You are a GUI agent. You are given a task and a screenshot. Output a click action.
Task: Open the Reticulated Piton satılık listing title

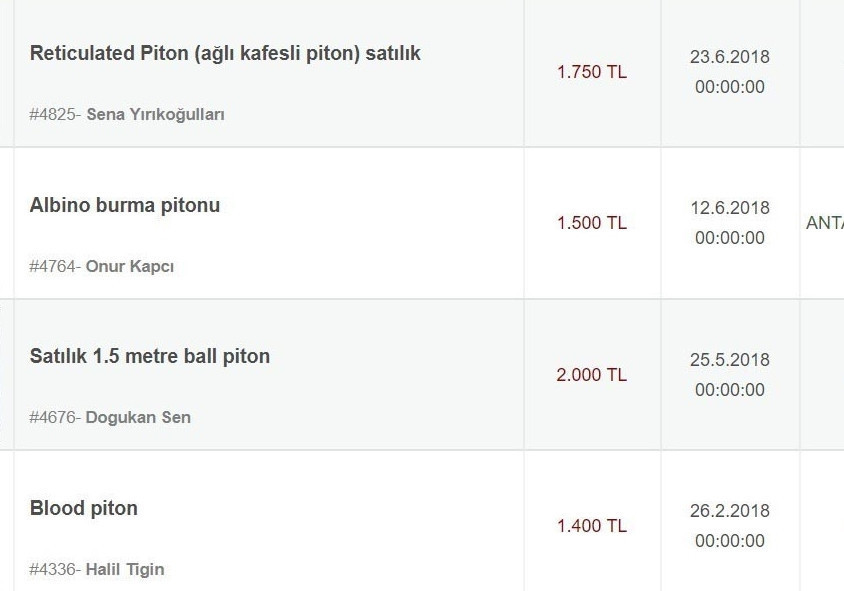tap(225, 54)
